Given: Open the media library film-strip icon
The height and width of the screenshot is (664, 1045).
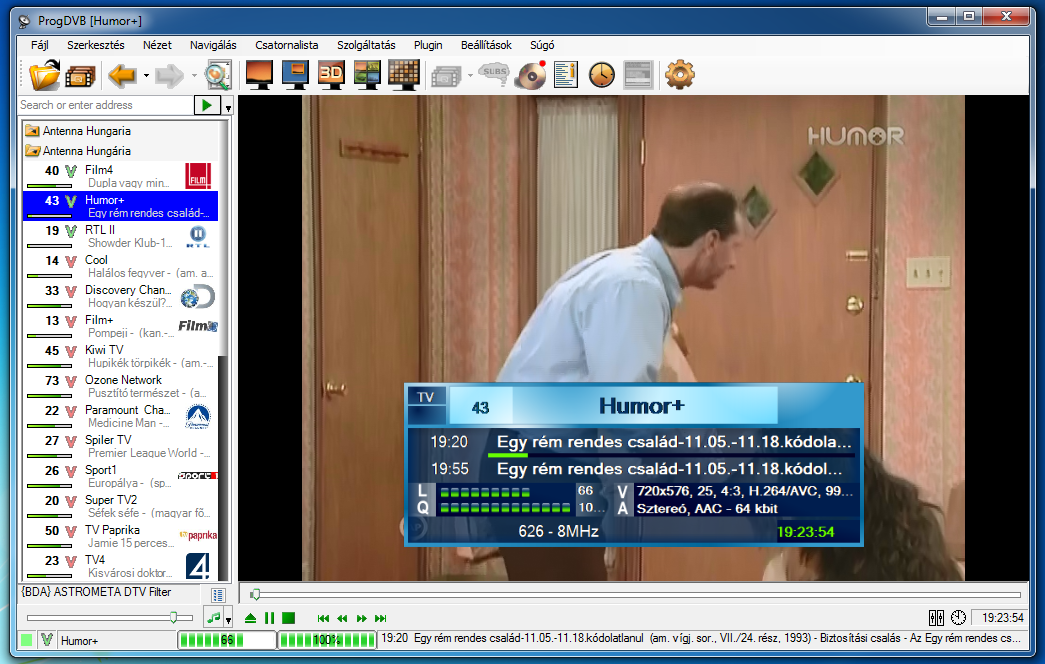Looking at the screenshot, I should [x=80, y=77].
